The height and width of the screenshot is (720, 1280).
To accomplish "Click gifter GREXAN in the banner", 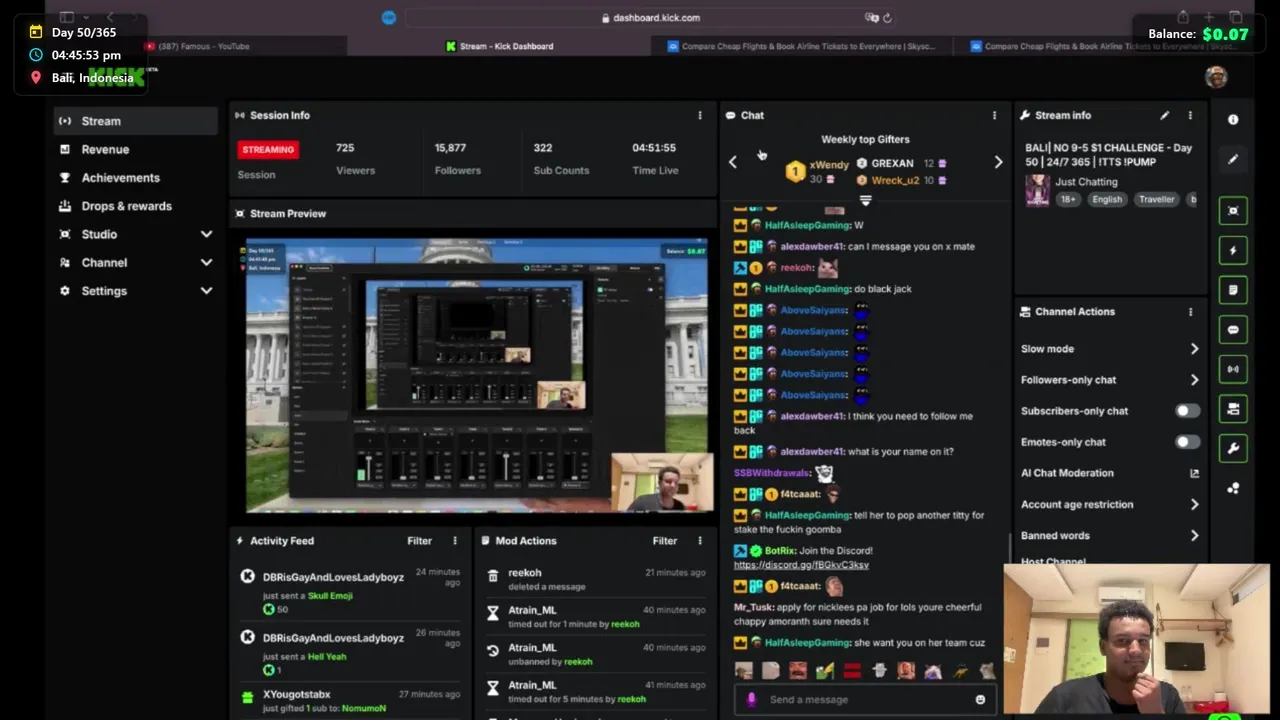I will point(892,163).
